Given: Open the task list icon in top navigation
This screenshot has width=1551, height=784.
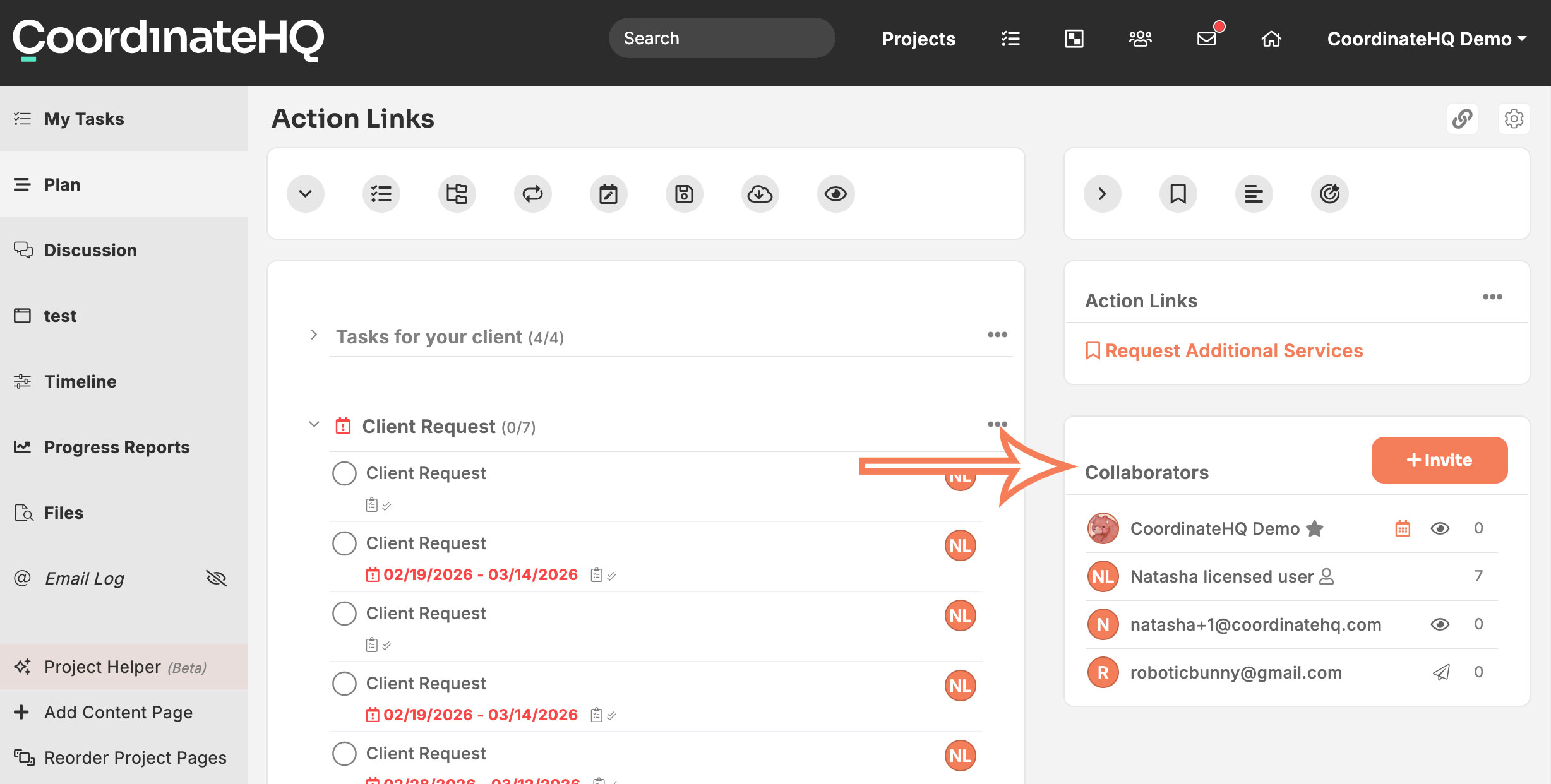Looking at the screenshot, I should 1010,39.
